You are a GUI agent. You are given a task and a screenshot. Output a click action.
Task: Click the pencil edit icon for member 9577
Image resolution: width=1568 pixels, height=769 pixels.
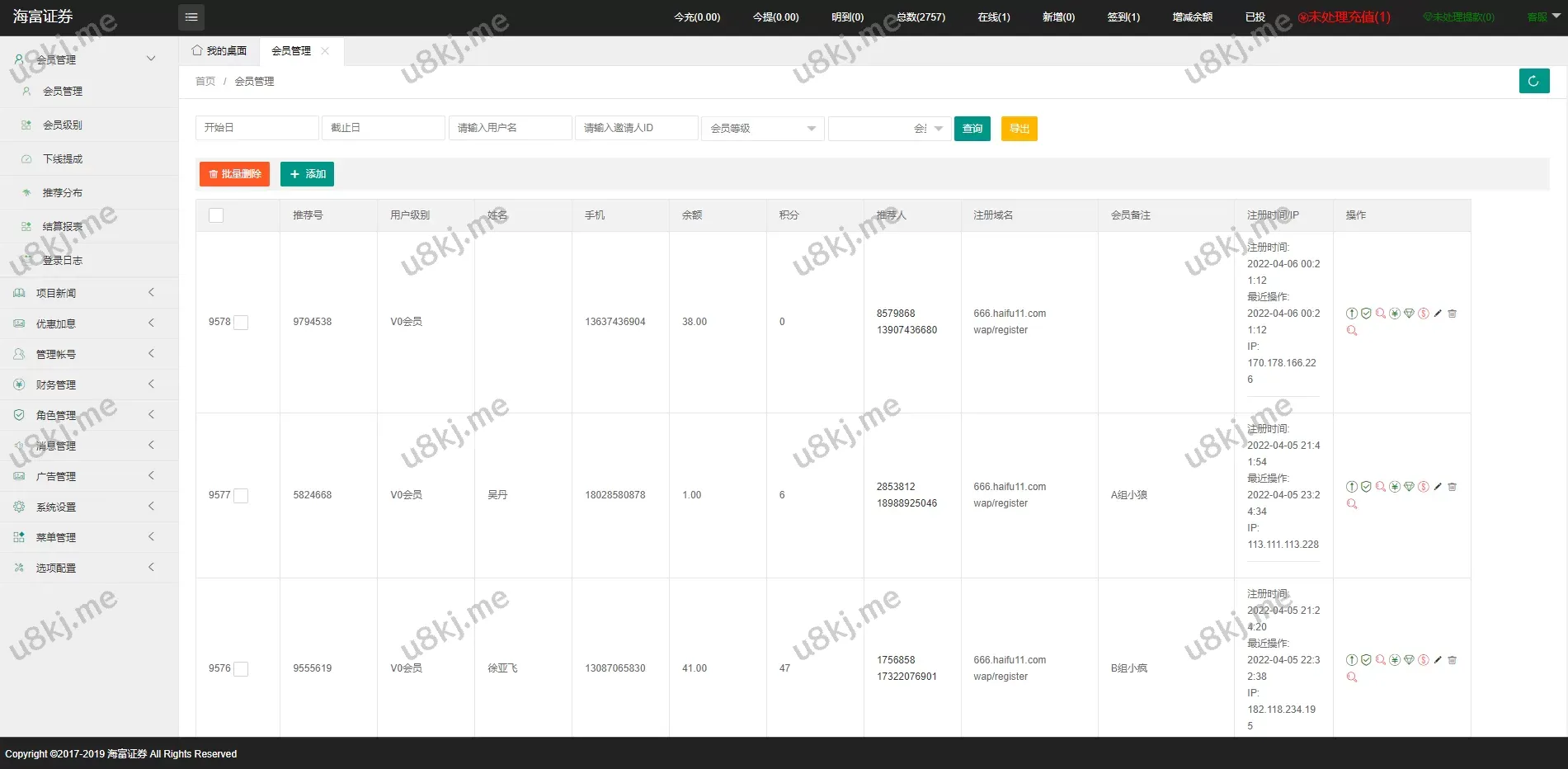pos(1438,487)
